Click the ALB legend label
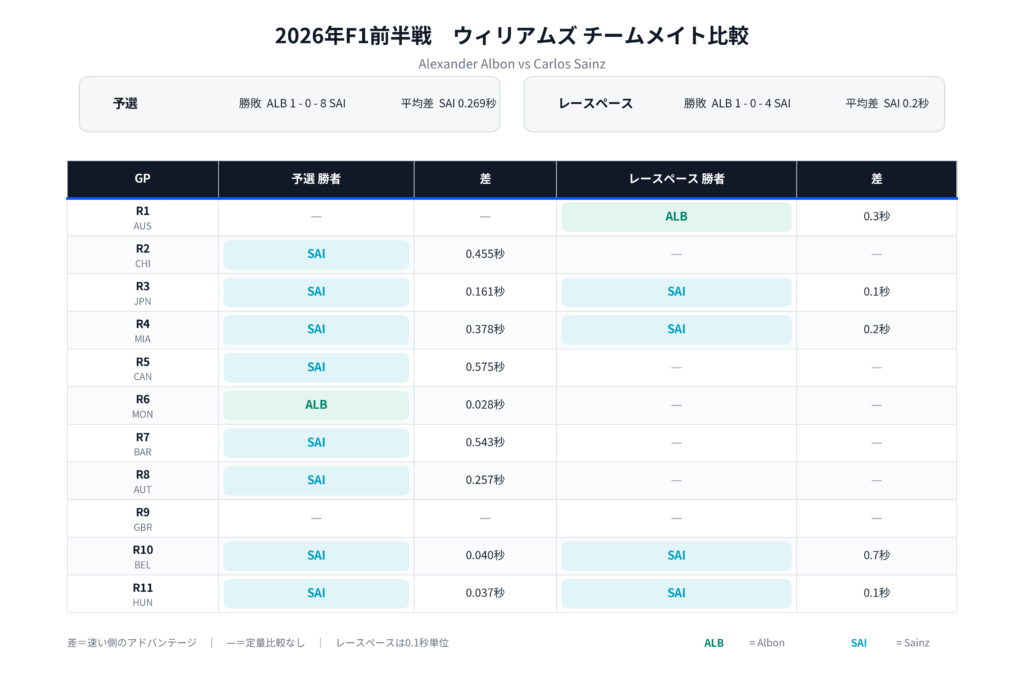This screenshot has width=1024, height=698. (714, 643)
